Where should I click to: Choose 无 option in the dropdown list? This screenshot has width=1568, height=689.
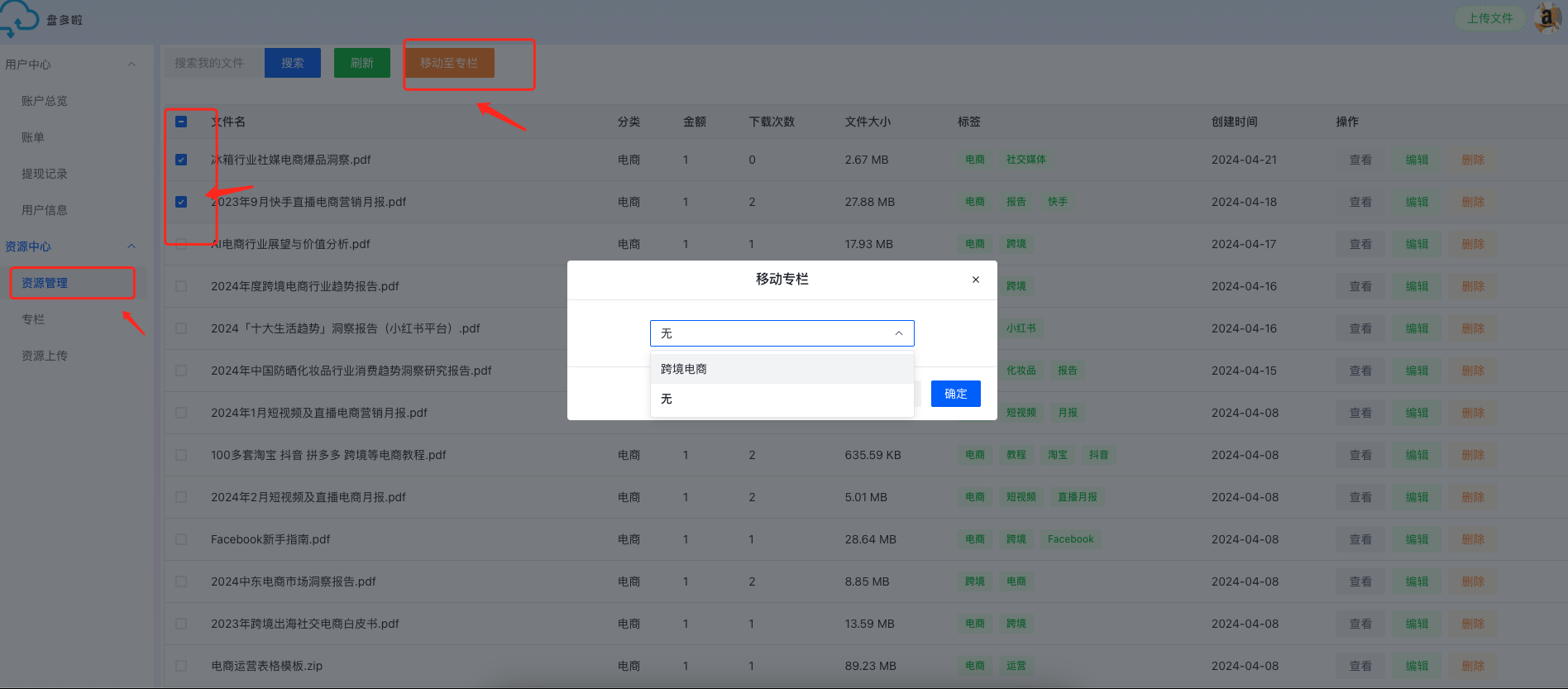tap(782, 399)
